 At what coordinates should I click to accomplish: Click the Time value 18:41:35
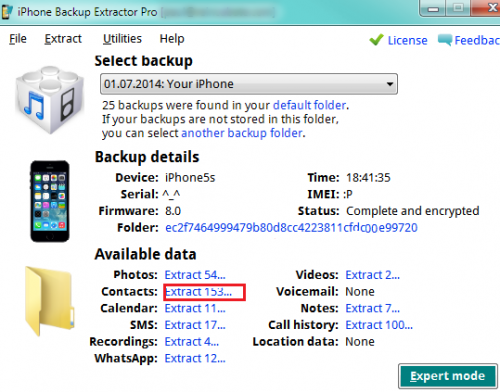(x=368, y=178)
